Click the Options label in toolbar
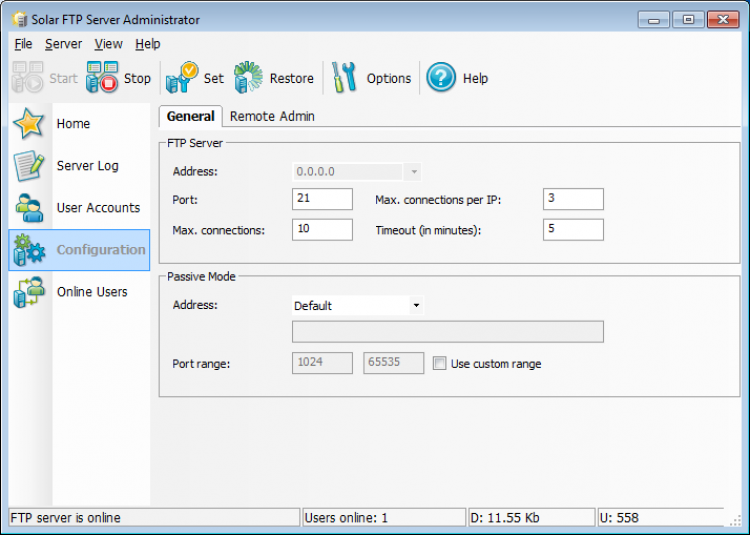This screenshot has height=535, width=750. (388, 78)
